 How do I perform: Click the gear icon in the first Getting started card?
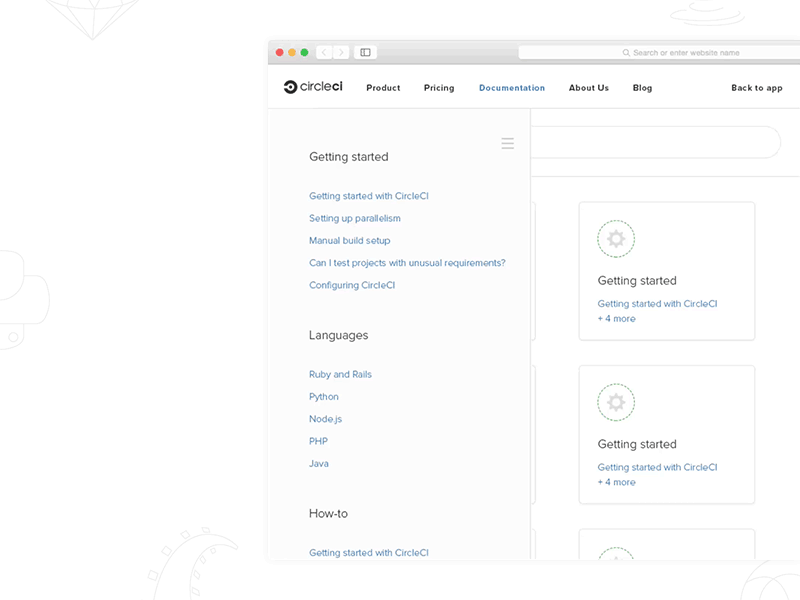pyautogui.click(x=616, y=238)
